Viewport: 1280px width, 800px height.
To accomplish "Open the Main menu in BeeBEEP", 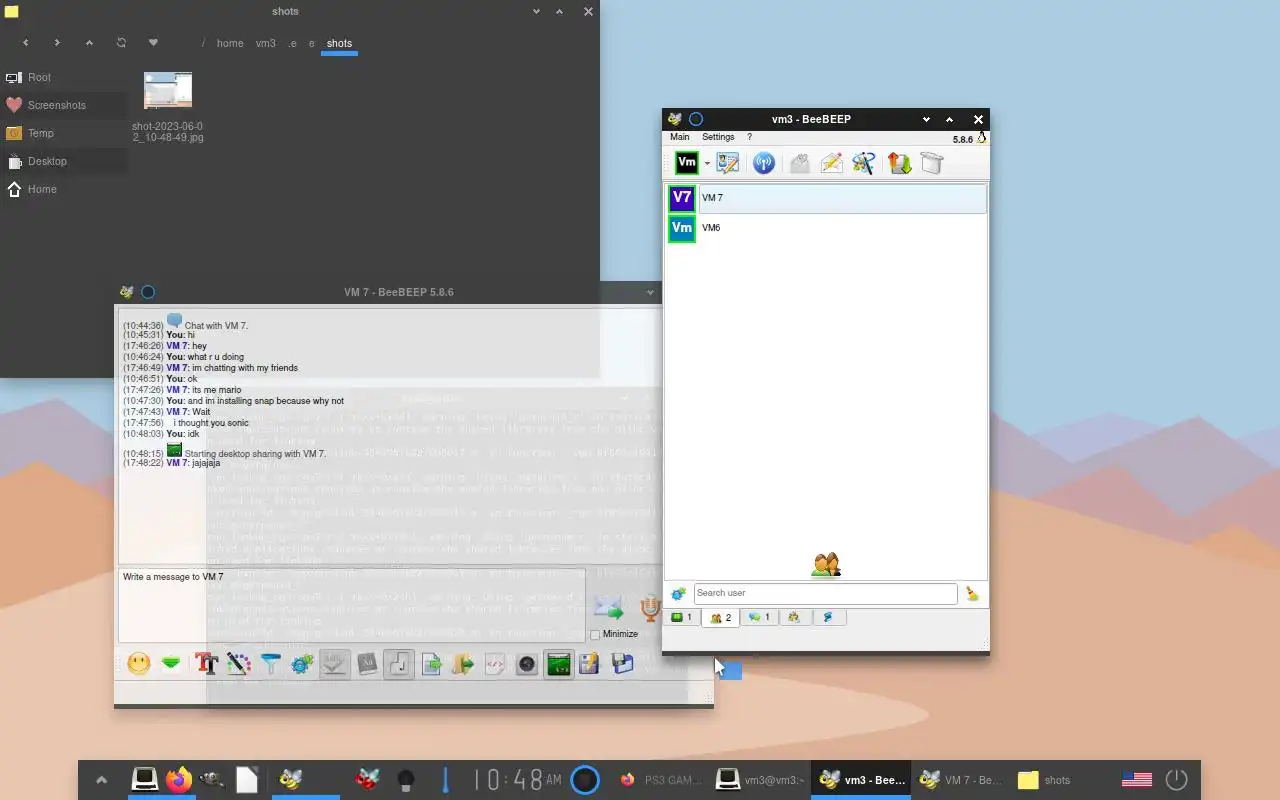I will pos(679,137).
